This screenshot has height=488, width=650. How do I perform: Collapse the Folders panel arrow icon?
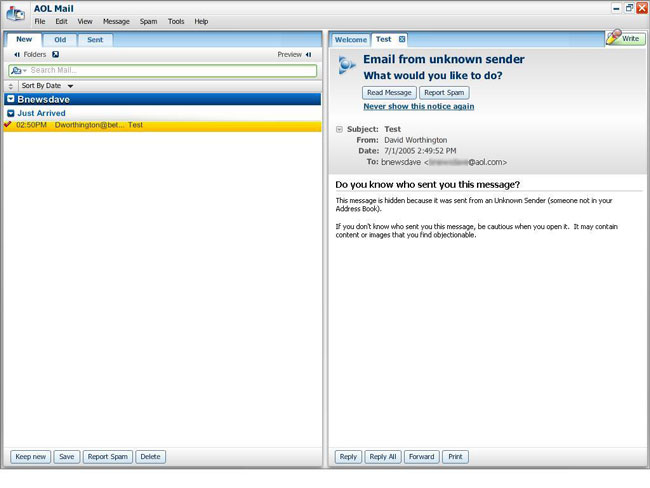pos(17,54)
